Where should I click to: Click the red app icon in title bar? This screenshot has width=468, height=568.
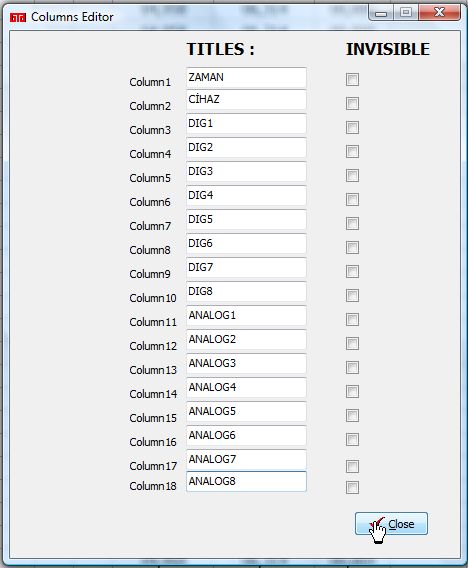point(18,17)
